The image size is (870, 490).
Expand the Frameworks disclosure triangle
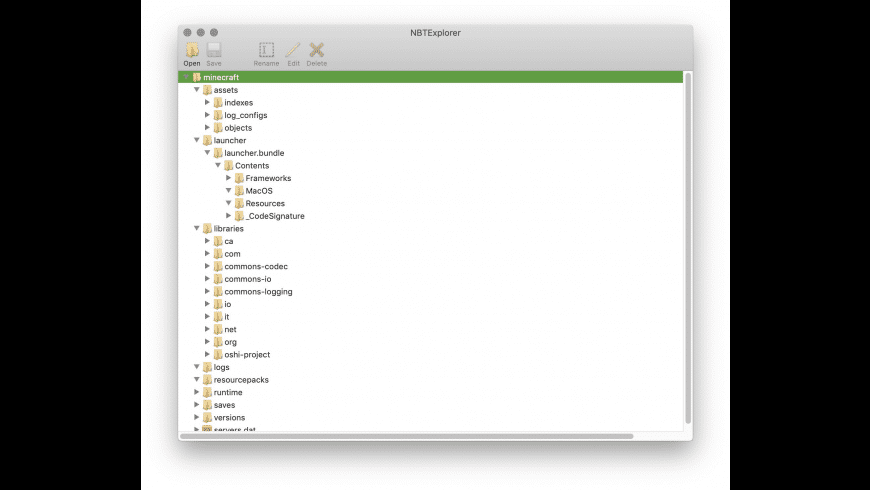click(228, 178)
